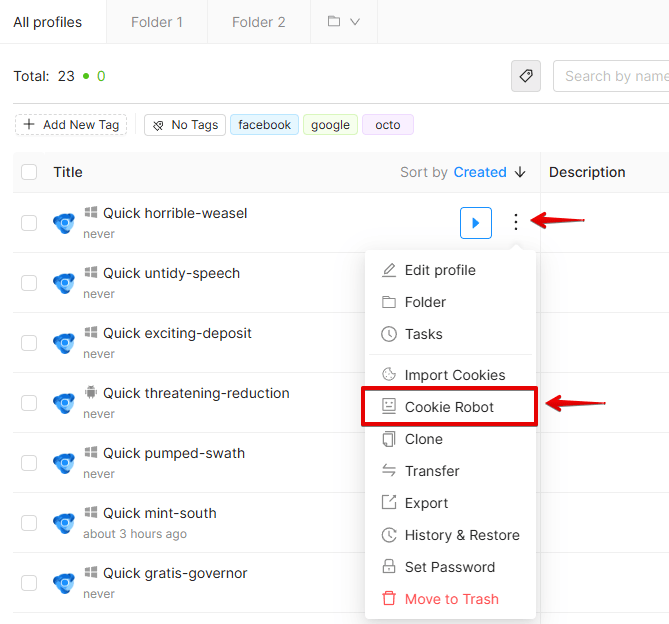Click the Export icon in context menu
The image size is (669, 624).
click(x=389, y=502)
